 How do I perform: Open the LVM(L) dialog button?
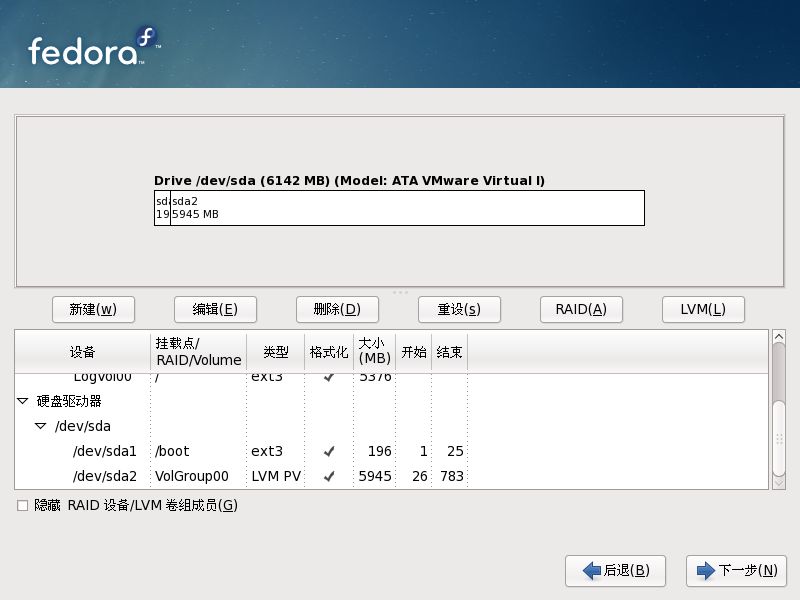703,309
